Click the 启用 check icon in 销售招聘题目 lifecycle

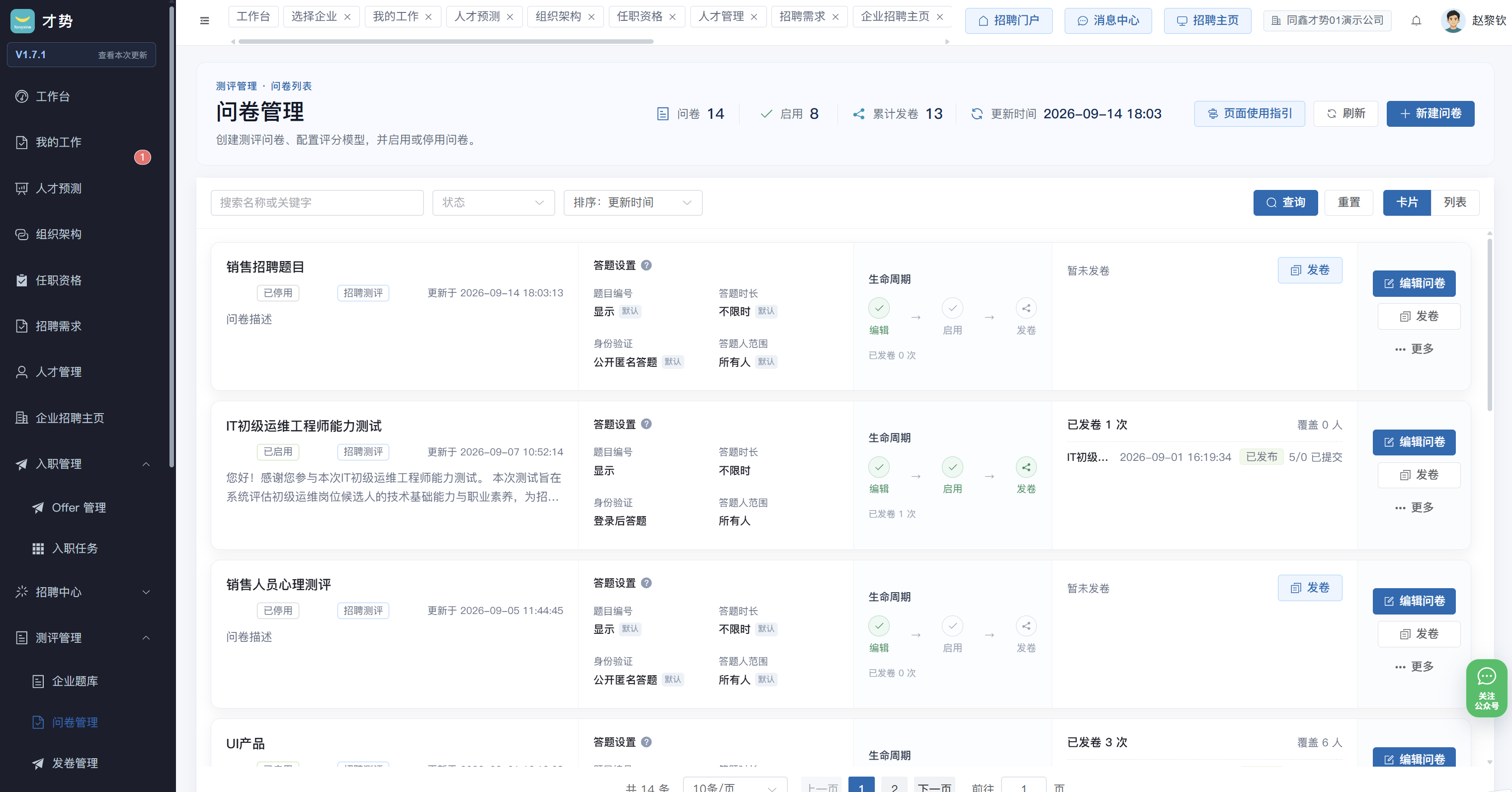[952, 308]
